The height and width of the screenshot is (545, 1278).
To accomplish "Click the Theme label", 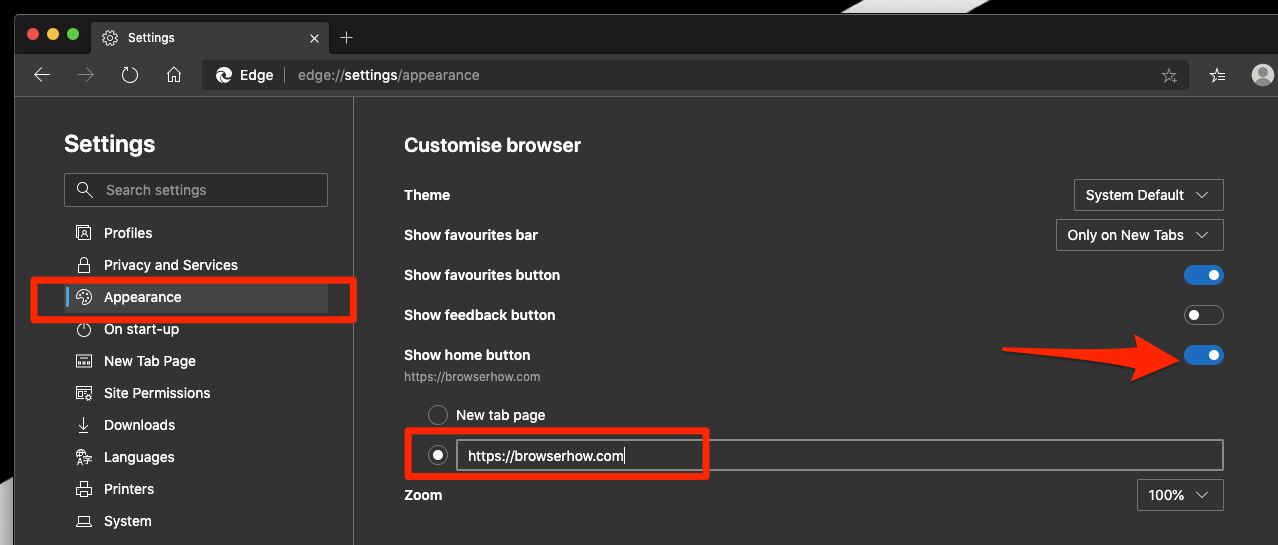I will pos(427,195).
